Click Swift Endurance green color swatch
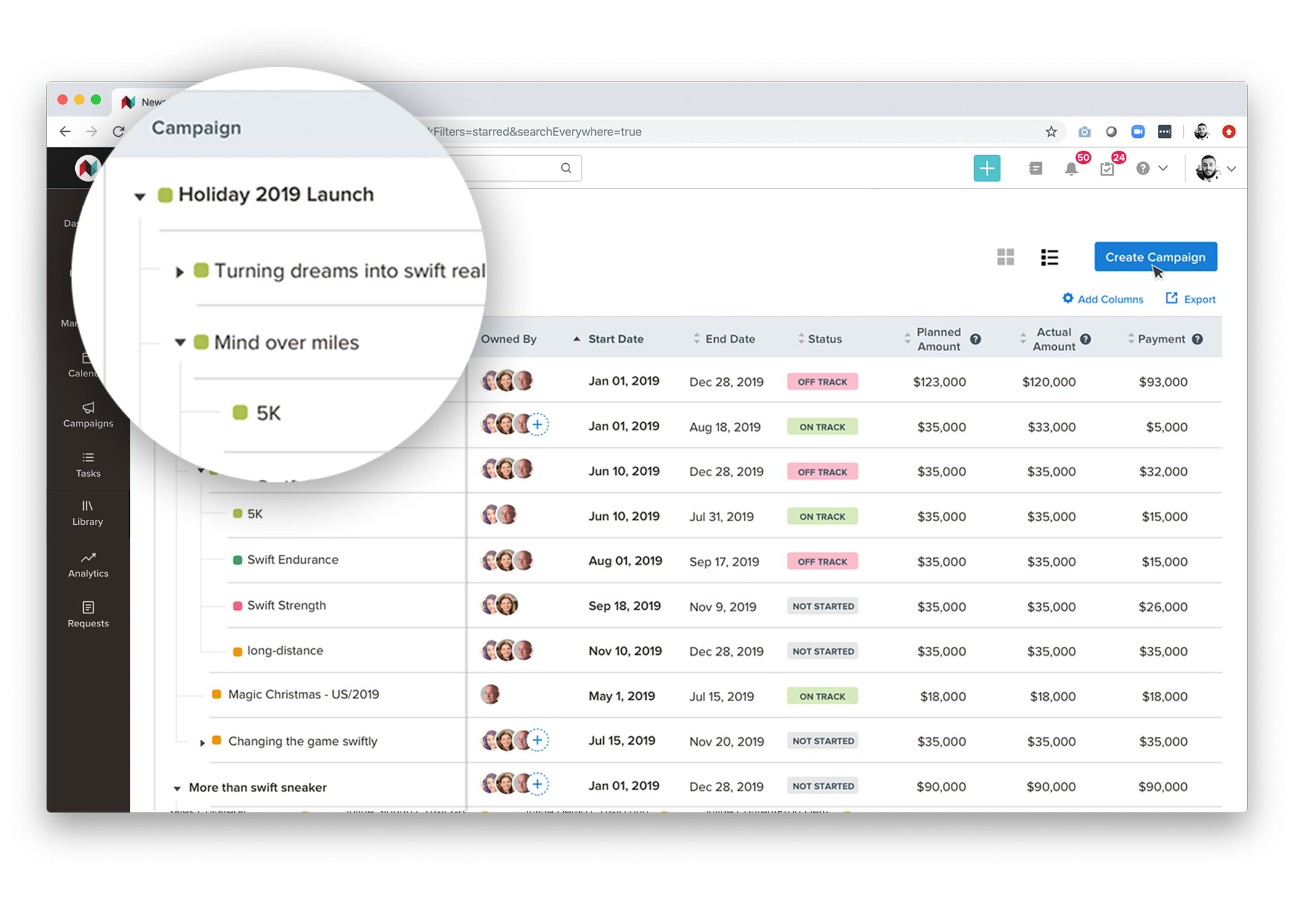1294x924 pixels. tap(237, 560)
